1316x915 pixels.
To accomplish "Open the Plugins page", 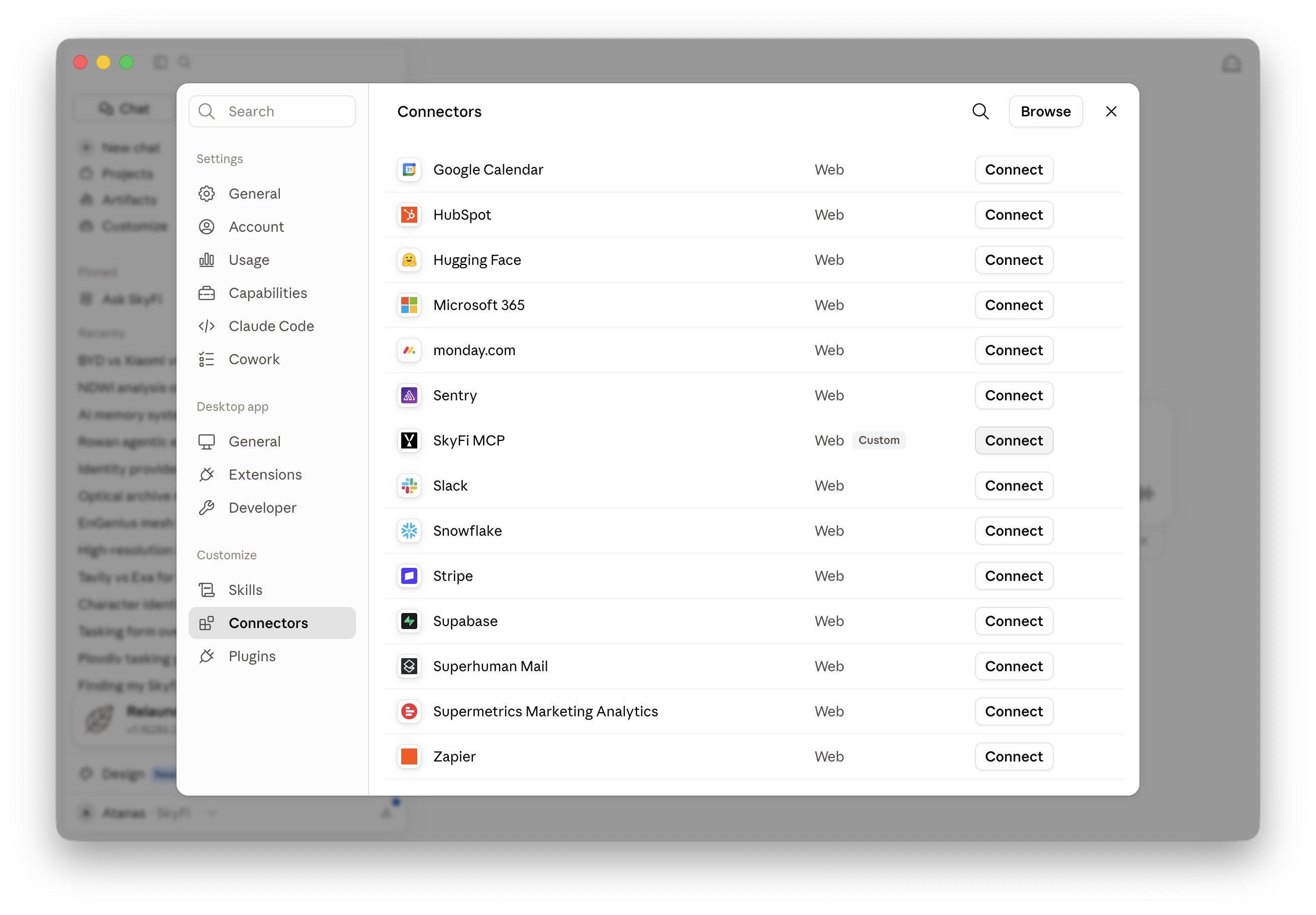I will [x=272, y=657].
